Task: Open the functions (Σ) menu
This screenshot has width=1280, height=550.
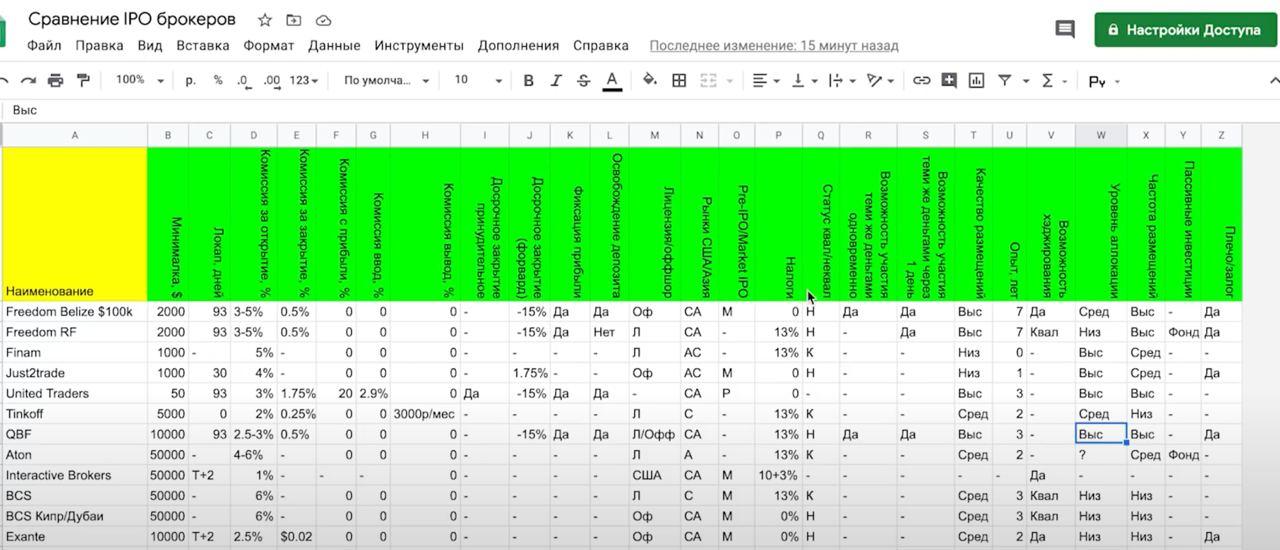Action: [1053, 81]
